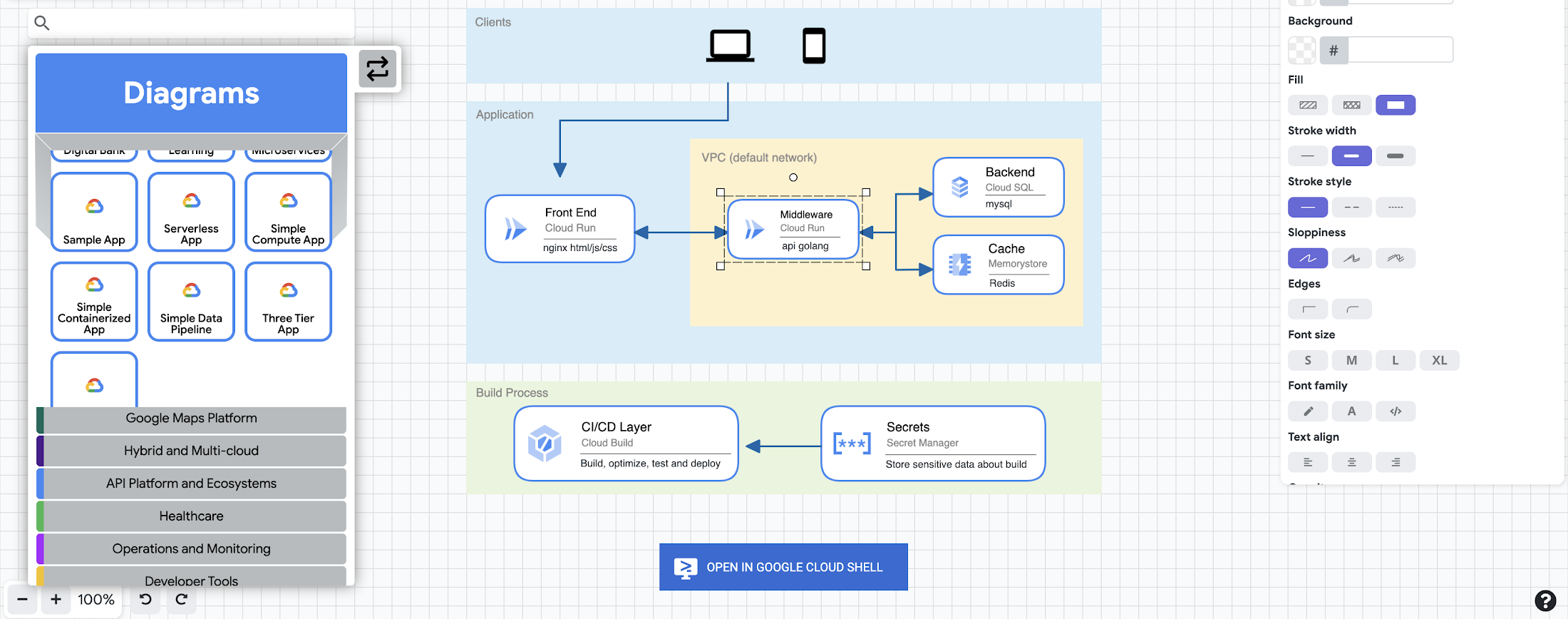Expand Google Maps Platform section

pos(191,419)
